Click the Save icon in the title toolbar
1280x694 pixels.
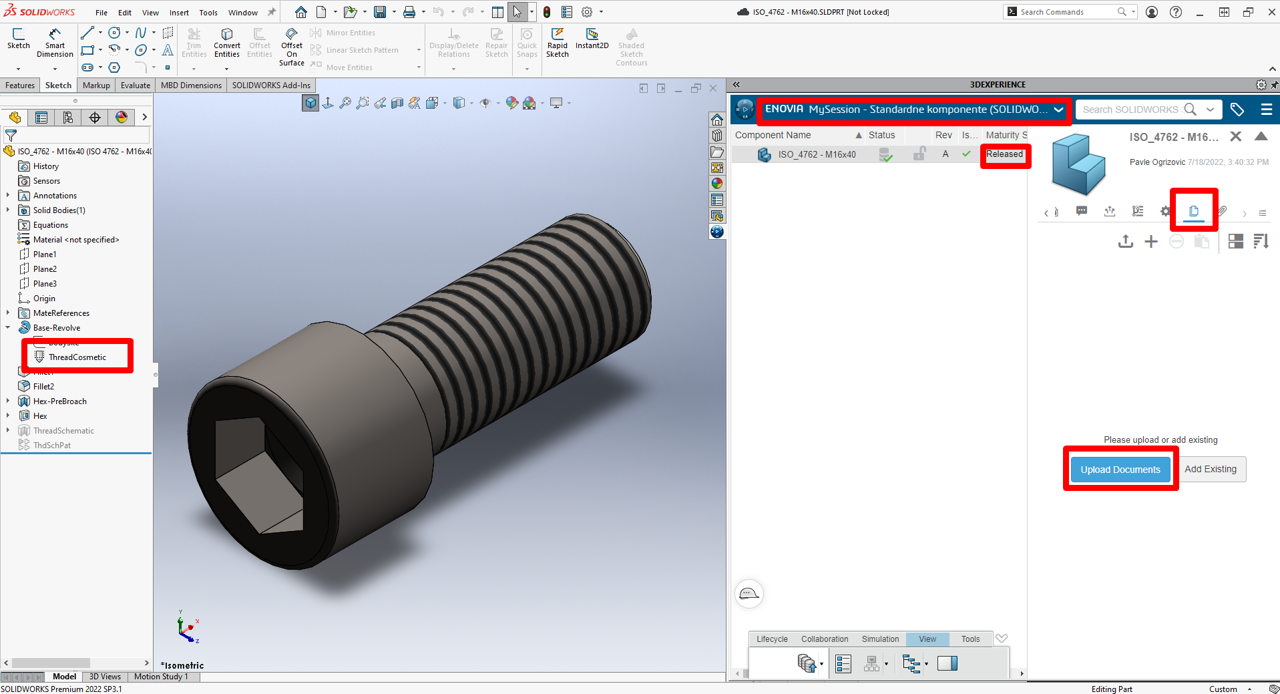[x=380, y=12]
